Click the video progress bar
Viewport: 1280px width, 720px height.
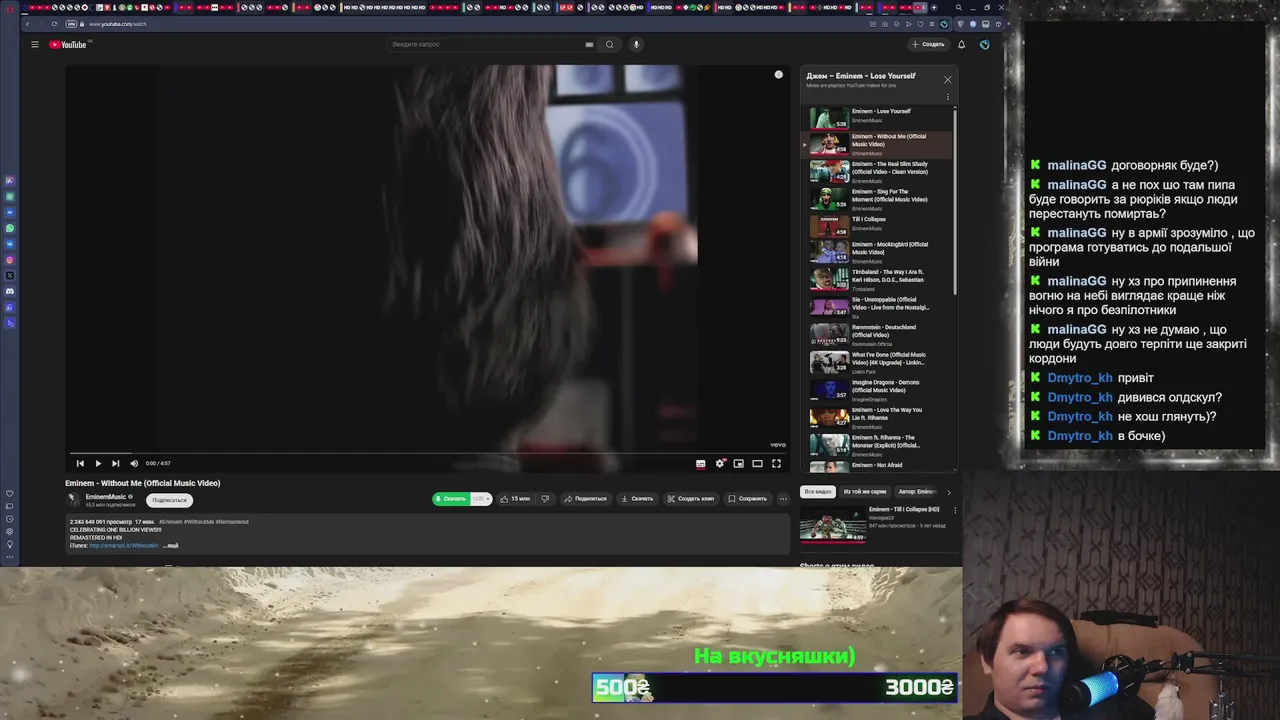click(428, 454)
